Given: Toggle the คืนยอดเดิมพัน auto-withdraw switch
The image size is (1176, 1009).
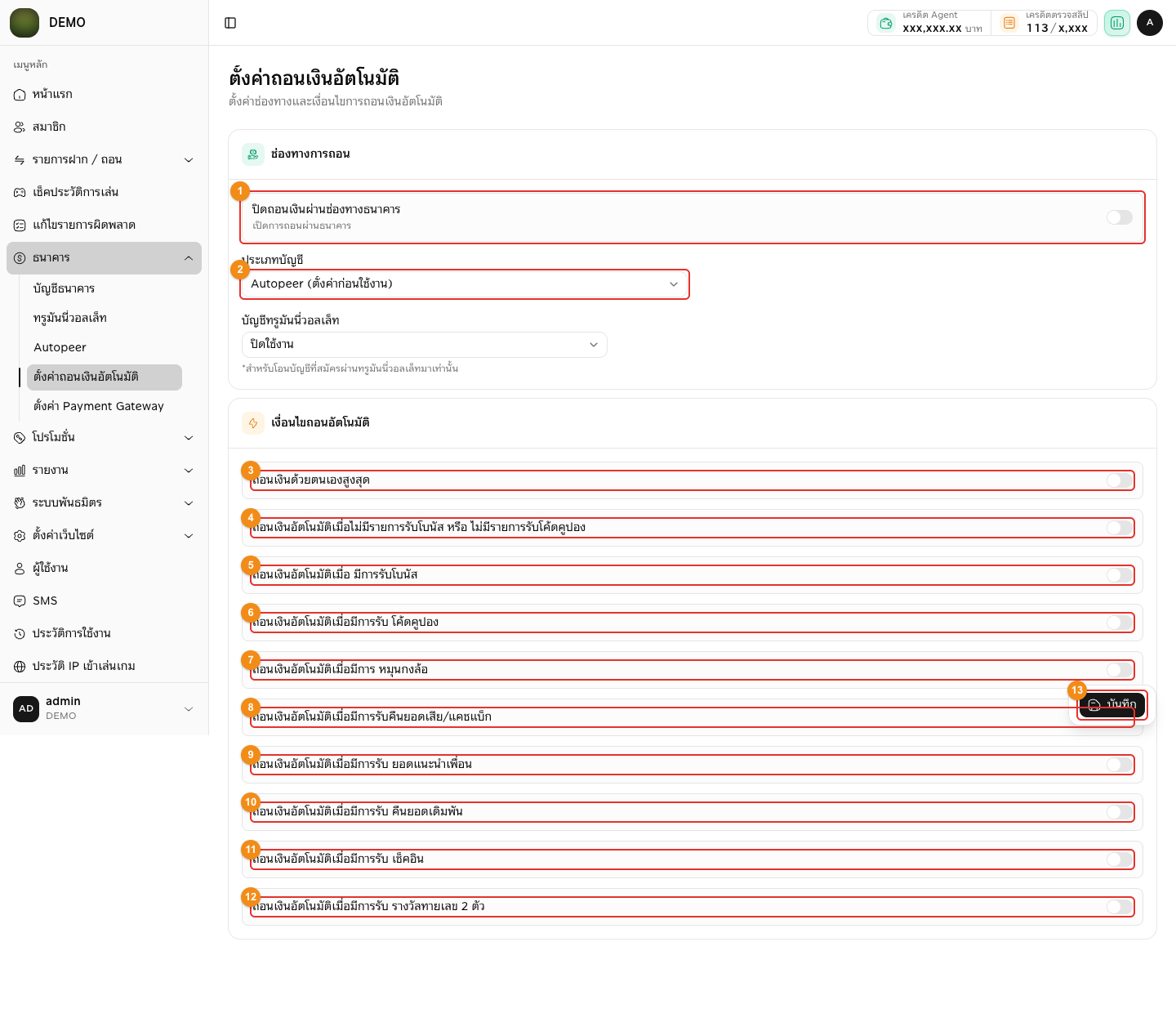Looking at the screenshot, I should pos(1120,812).
